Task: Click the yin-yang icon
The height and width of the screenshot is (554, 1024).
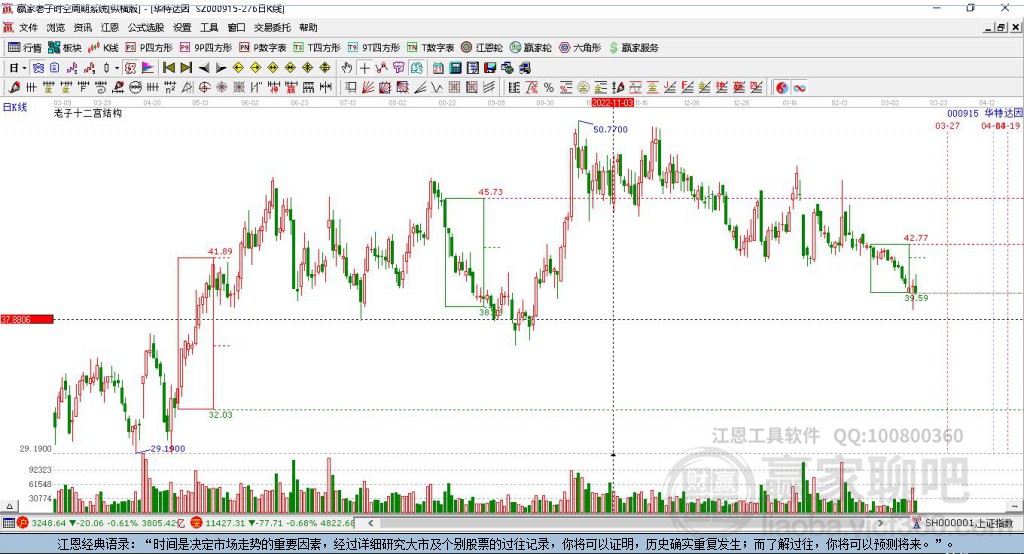Action: (782, 88)
